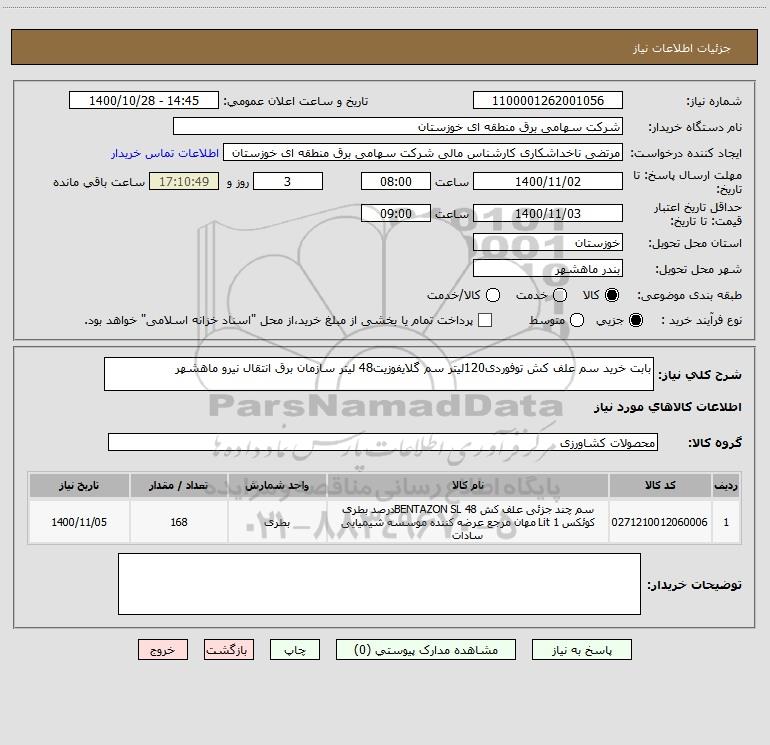The height and width of the screenshot is (745, 770).
Task: Click the need date 1400/11/05 cell
Action: pos(79,522)
